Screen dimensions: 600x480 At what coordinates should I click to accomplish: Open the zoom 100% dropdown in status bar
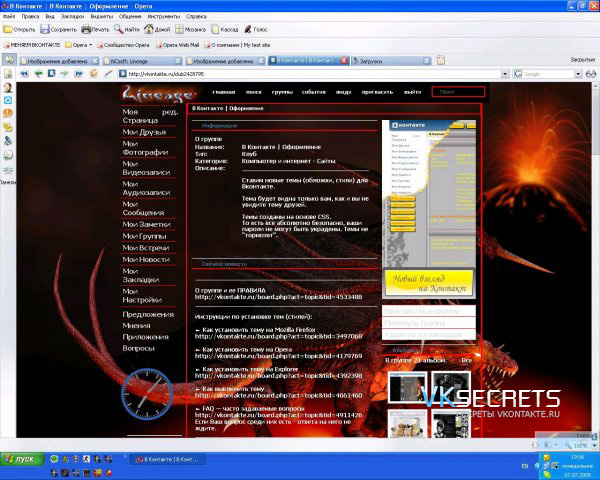(594, 446)
